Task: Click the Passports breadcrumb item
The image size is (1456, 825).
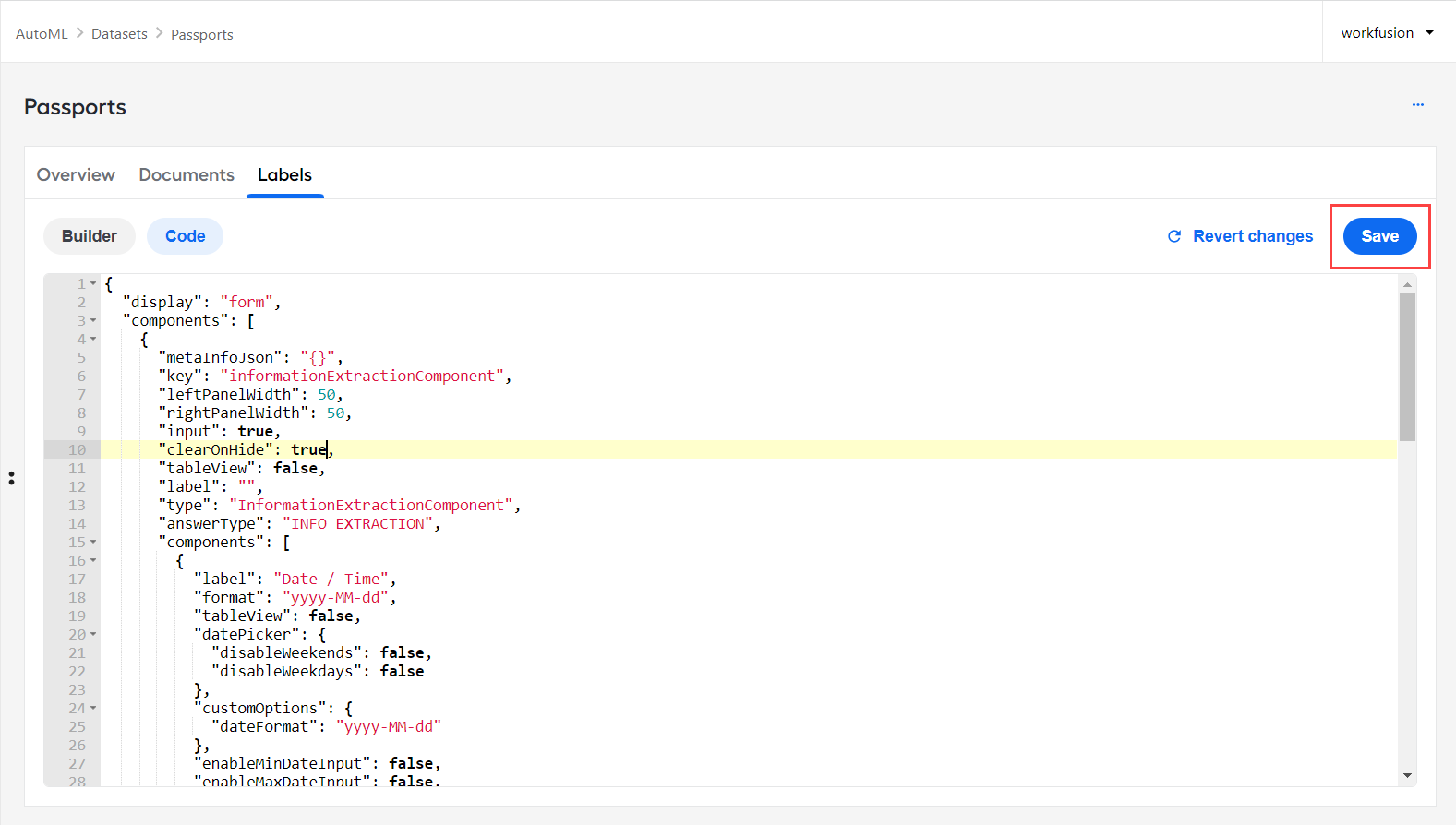Action: pyautogui.click(x=202, y=34)
